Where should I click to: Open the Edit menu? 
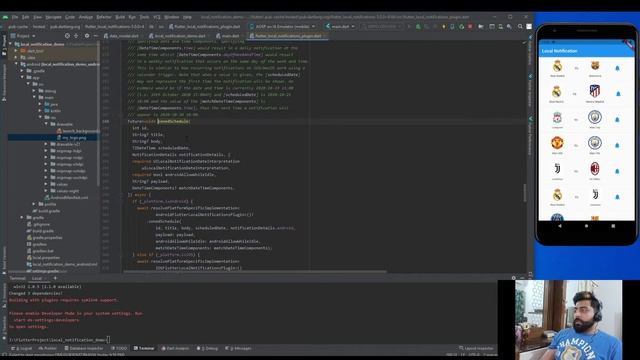tap(25, 17)
